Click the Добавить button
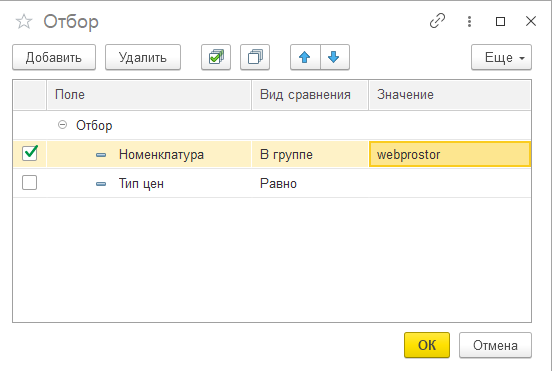Viewport: 552px width, 371px height. tap(54, 57)
